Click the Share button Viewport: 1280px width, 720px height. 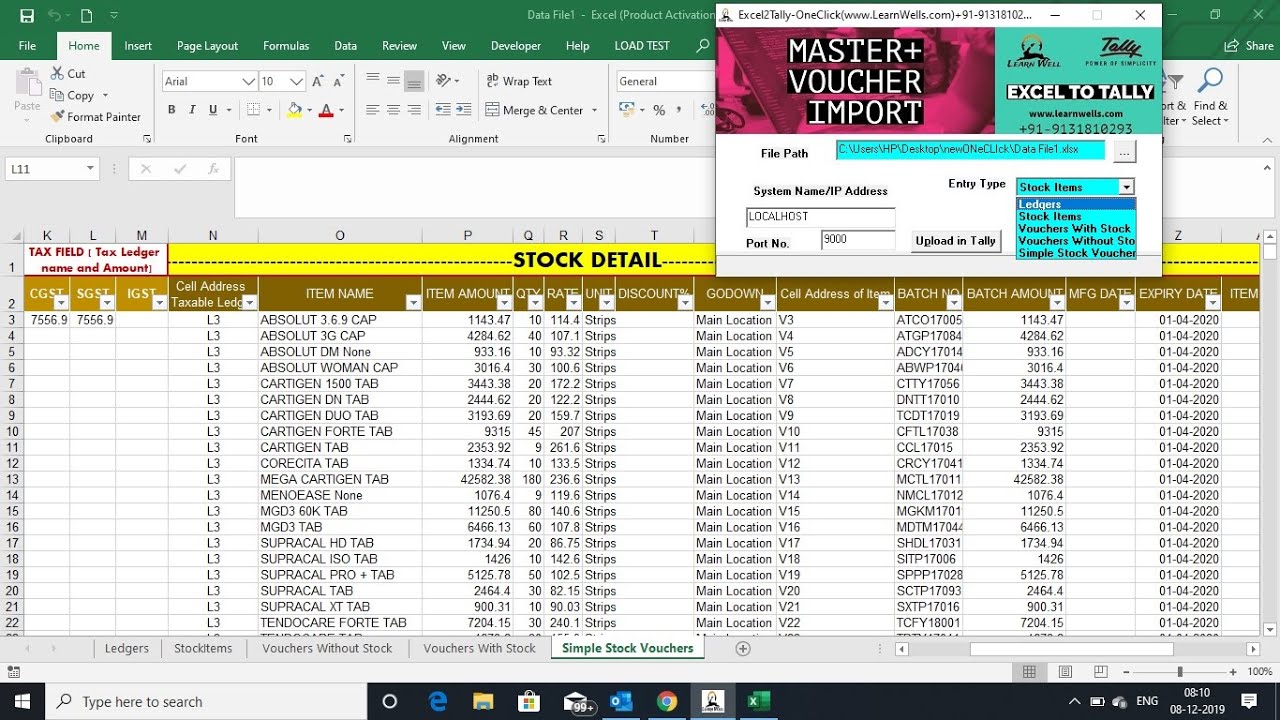point(1249,46)
